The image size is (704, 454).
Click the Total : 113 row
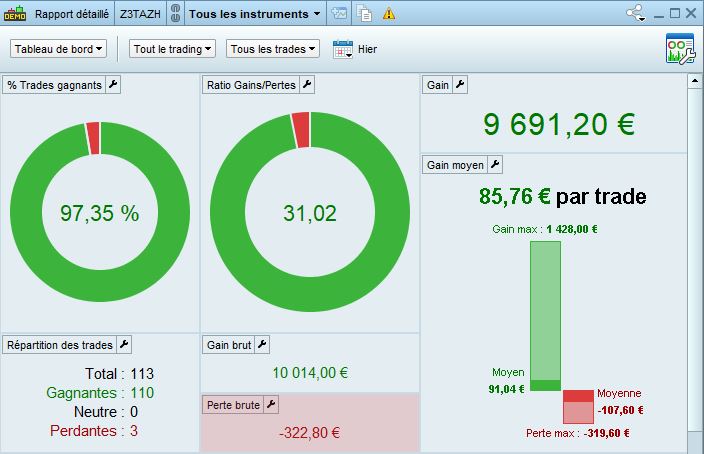[x=119, y=374]
